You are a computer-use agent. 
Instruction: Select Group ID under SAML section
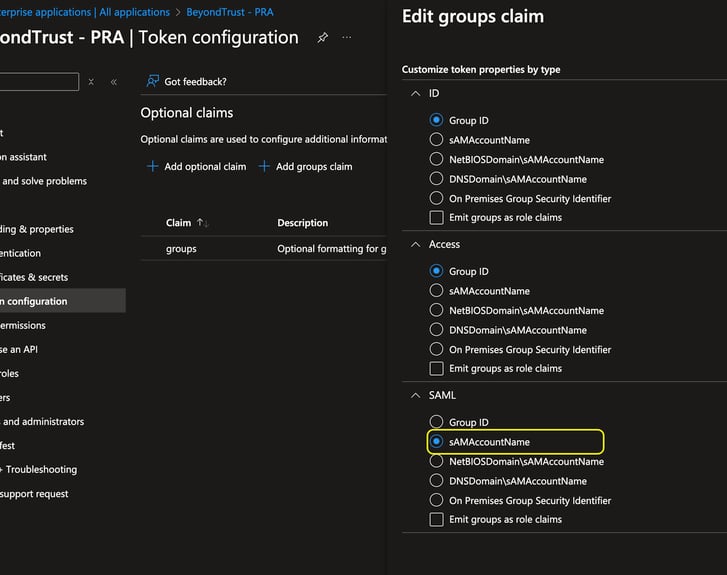(x=436, y=422)
